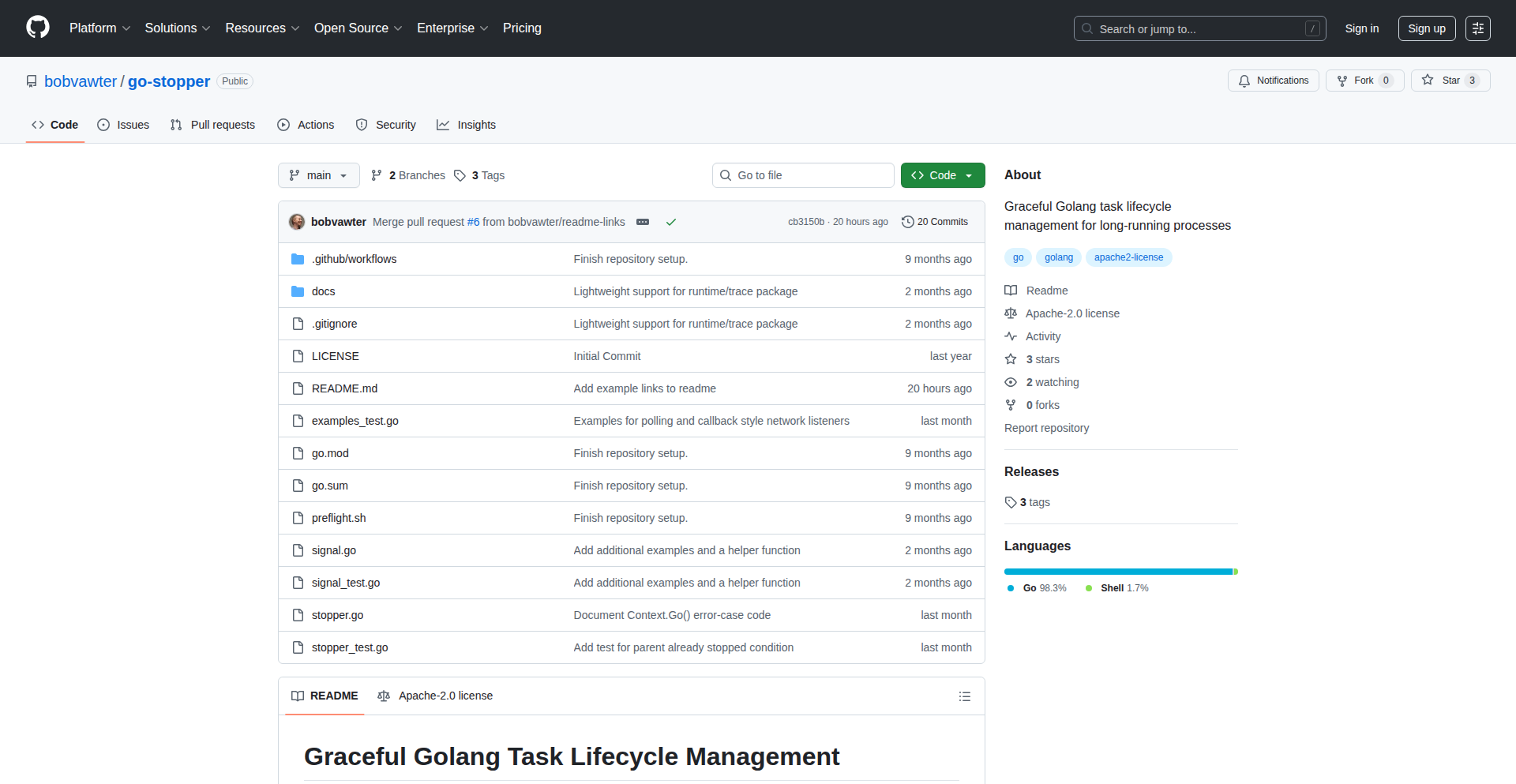
Task: Open the README outline list icon
Action: 964,696
